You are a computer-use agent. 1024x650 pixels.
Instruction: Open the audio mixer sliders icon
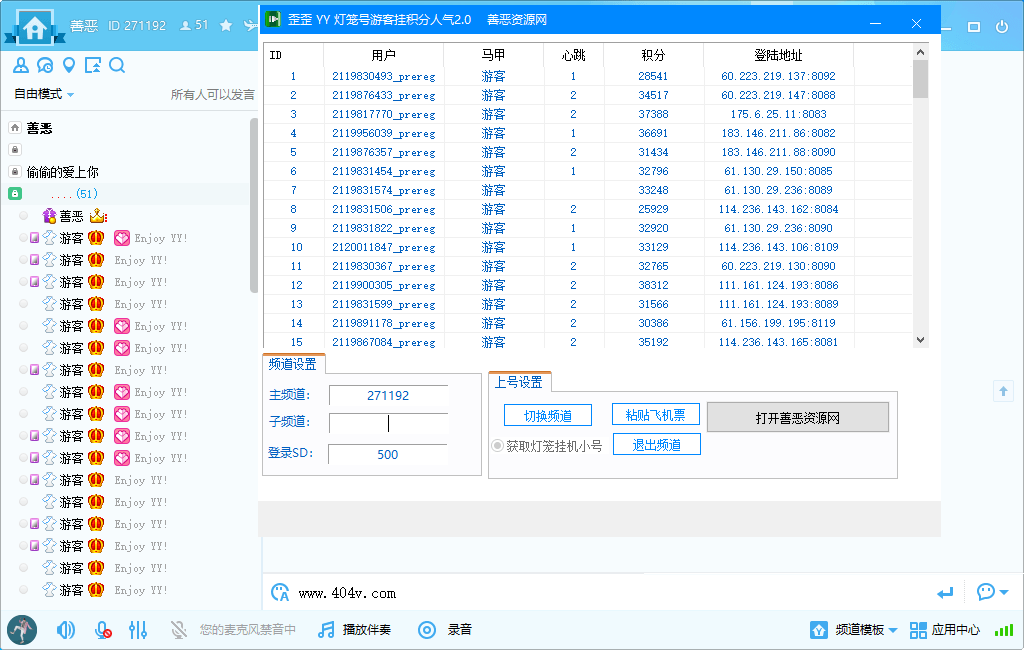tap(138, 630)
